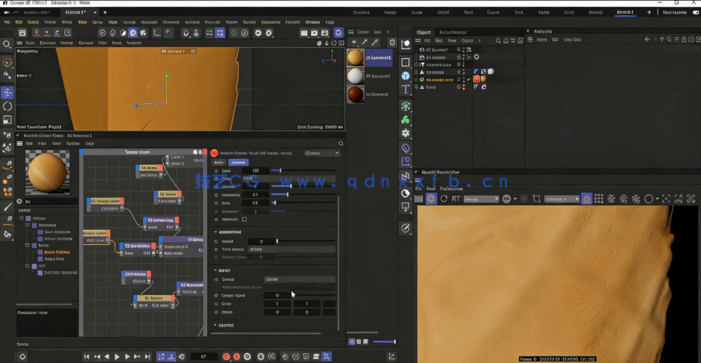Open the Help menu in the menu bar
Viewport: 701px width, 363px height.
[x=330, y=22]
